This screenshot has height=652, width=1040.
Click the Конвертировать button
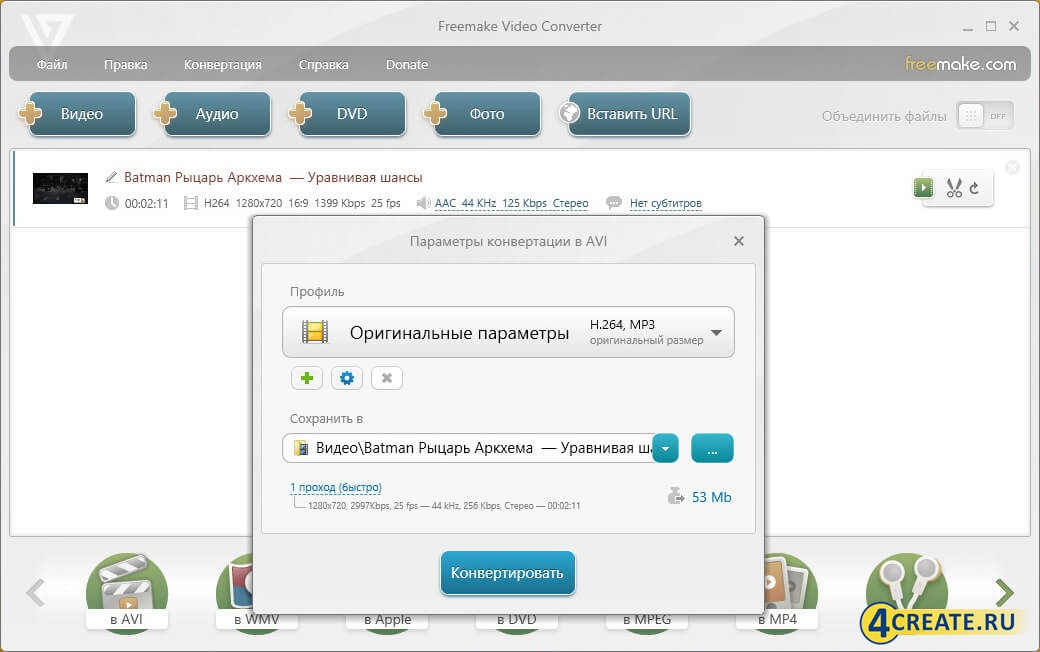(x=507, y=572)
